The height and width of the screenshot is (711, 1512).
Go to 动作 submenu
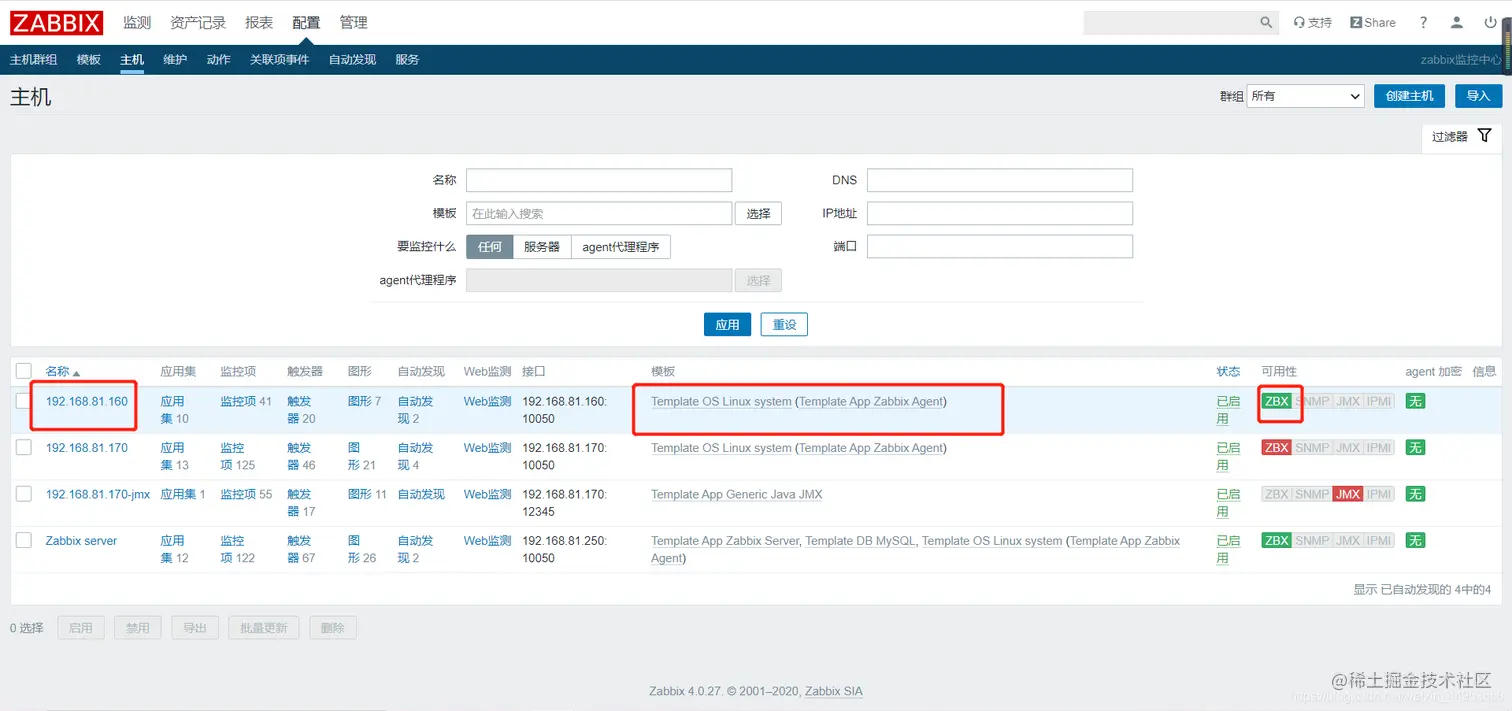click(x=218, y=60)
